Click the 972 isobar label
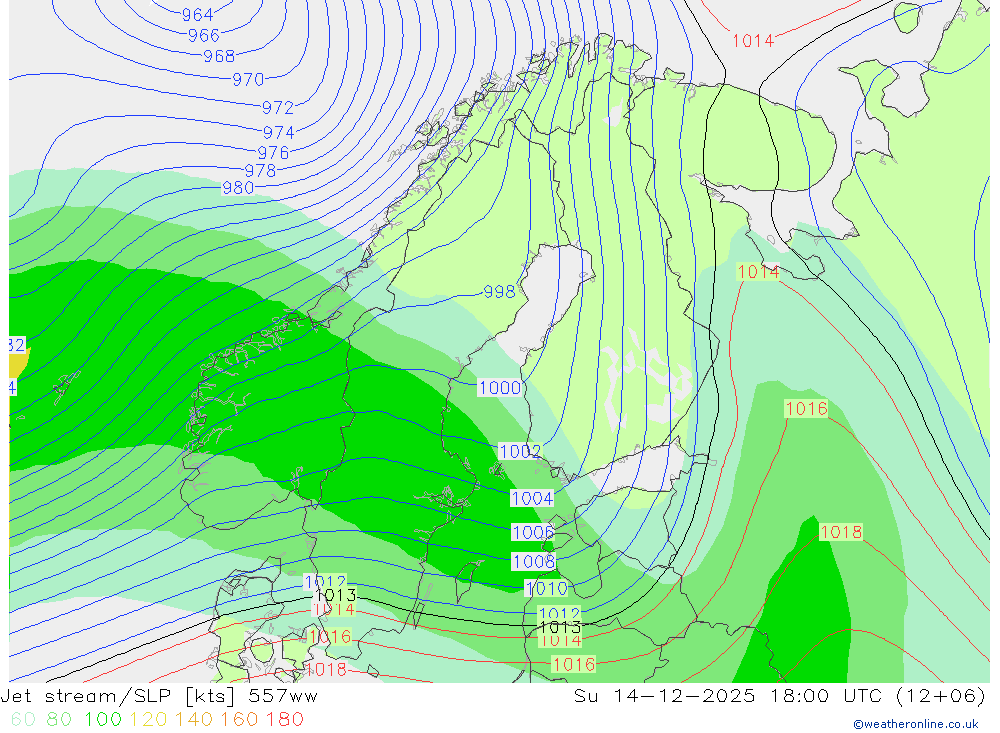This screenshot has height=733, width=1000. tap(278, 107)
